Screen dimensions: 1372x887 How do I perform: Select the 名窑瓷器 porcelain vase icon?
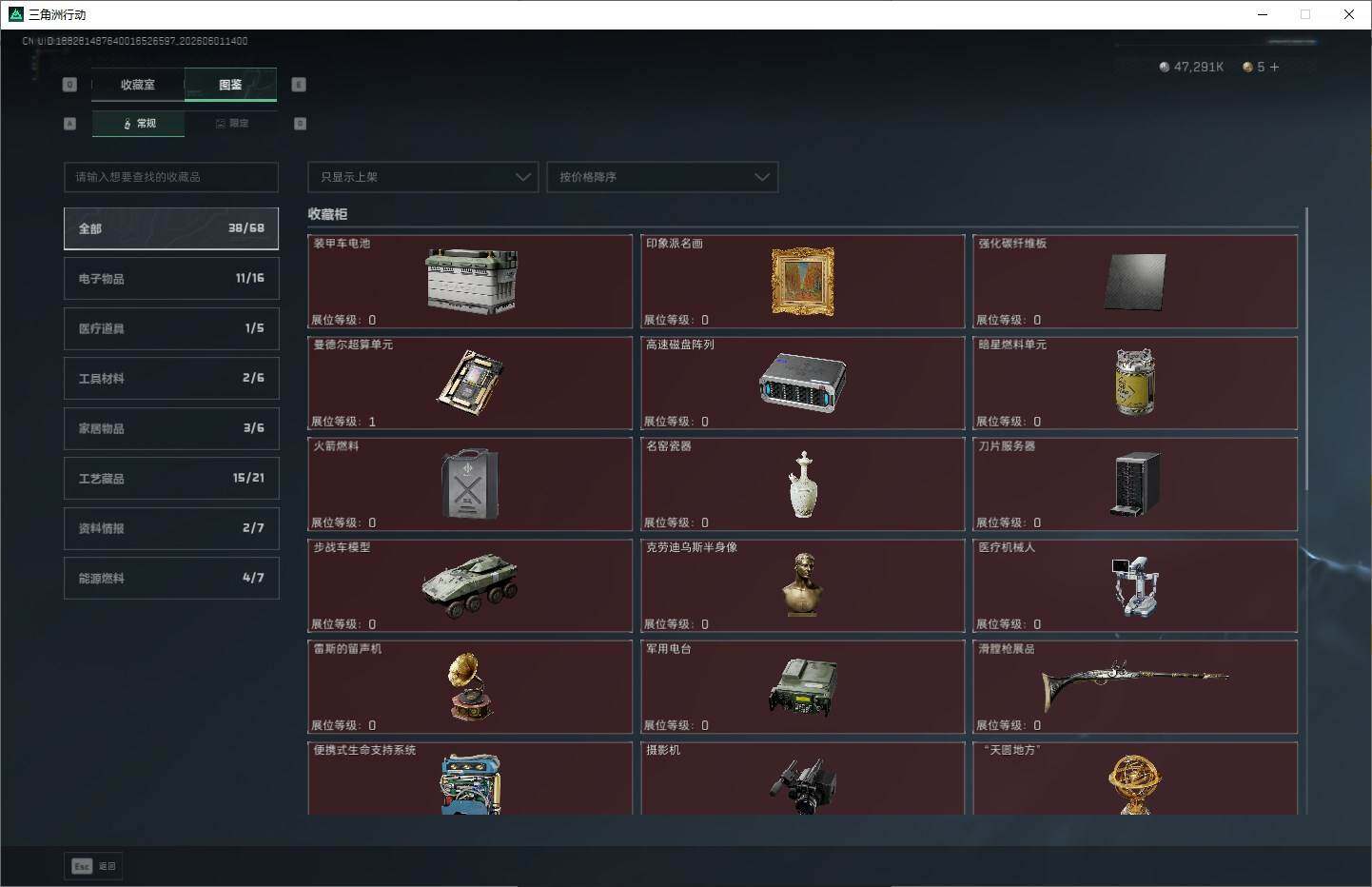click(804, 484)
